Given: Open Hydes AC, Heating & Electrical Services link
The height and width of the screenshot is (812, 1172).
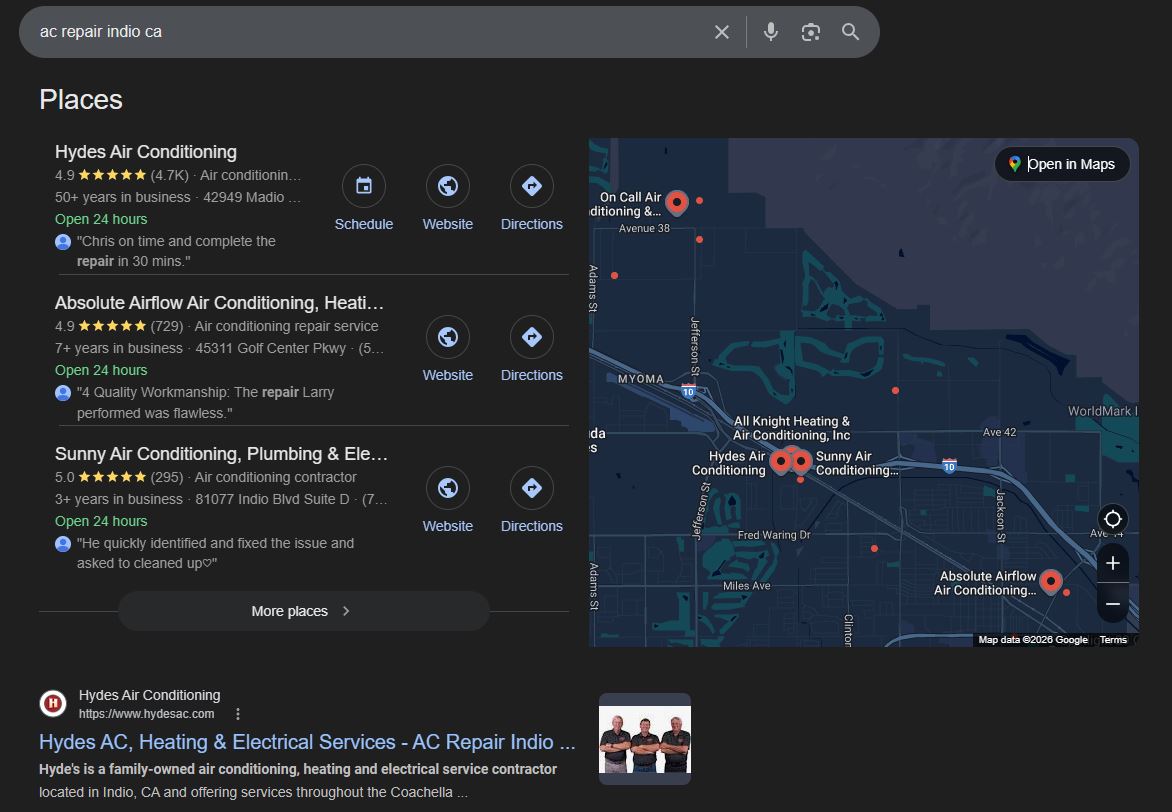Looking at the screenshot, I should coord(307,742).
